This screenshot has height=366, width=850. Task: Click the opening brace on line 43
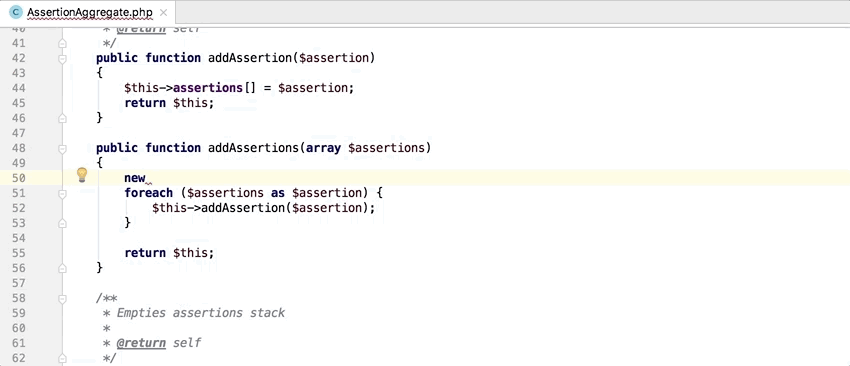(x=100, y=73)
